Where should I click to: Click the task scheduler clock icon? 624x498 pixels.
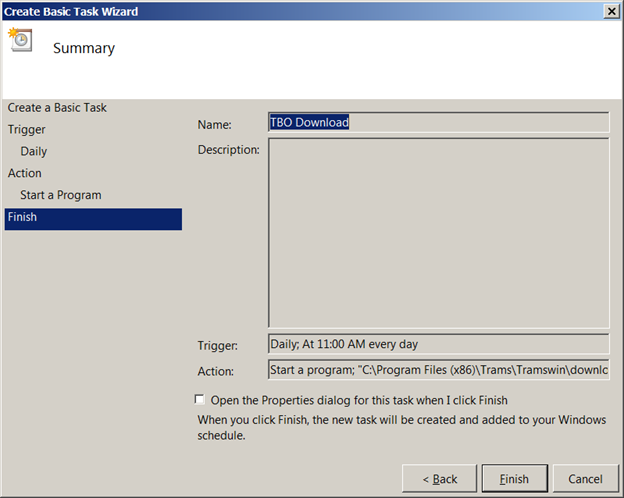click(20, 40)
